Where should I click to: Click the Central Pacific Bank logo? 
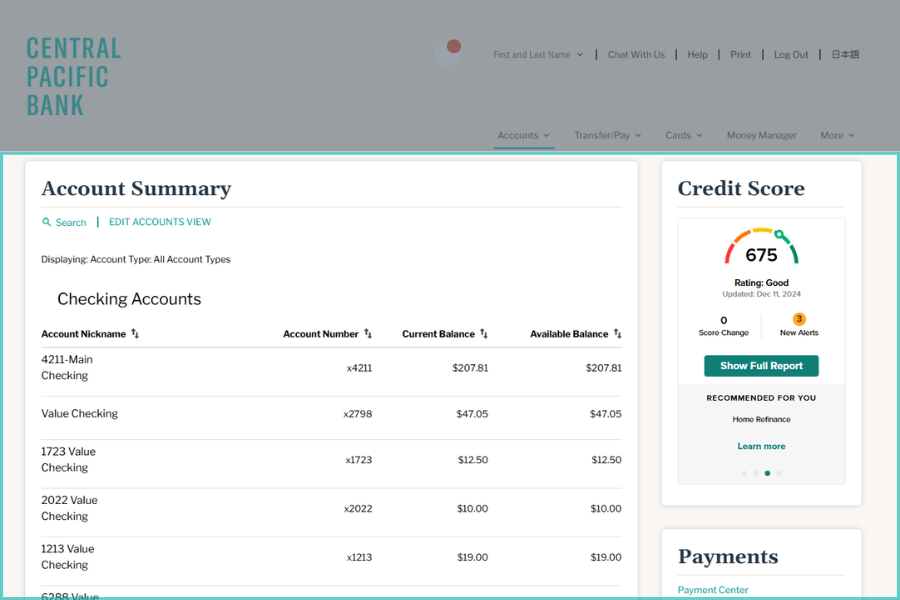73,77
